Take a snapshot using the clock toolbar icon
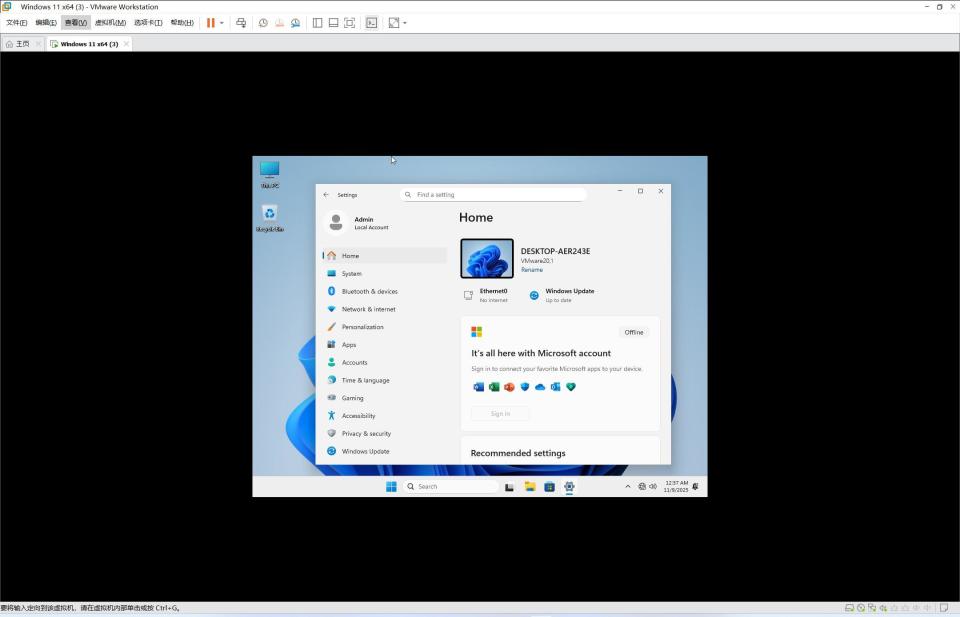The width and height of the screenshot is (960, 617). point(263,22)
